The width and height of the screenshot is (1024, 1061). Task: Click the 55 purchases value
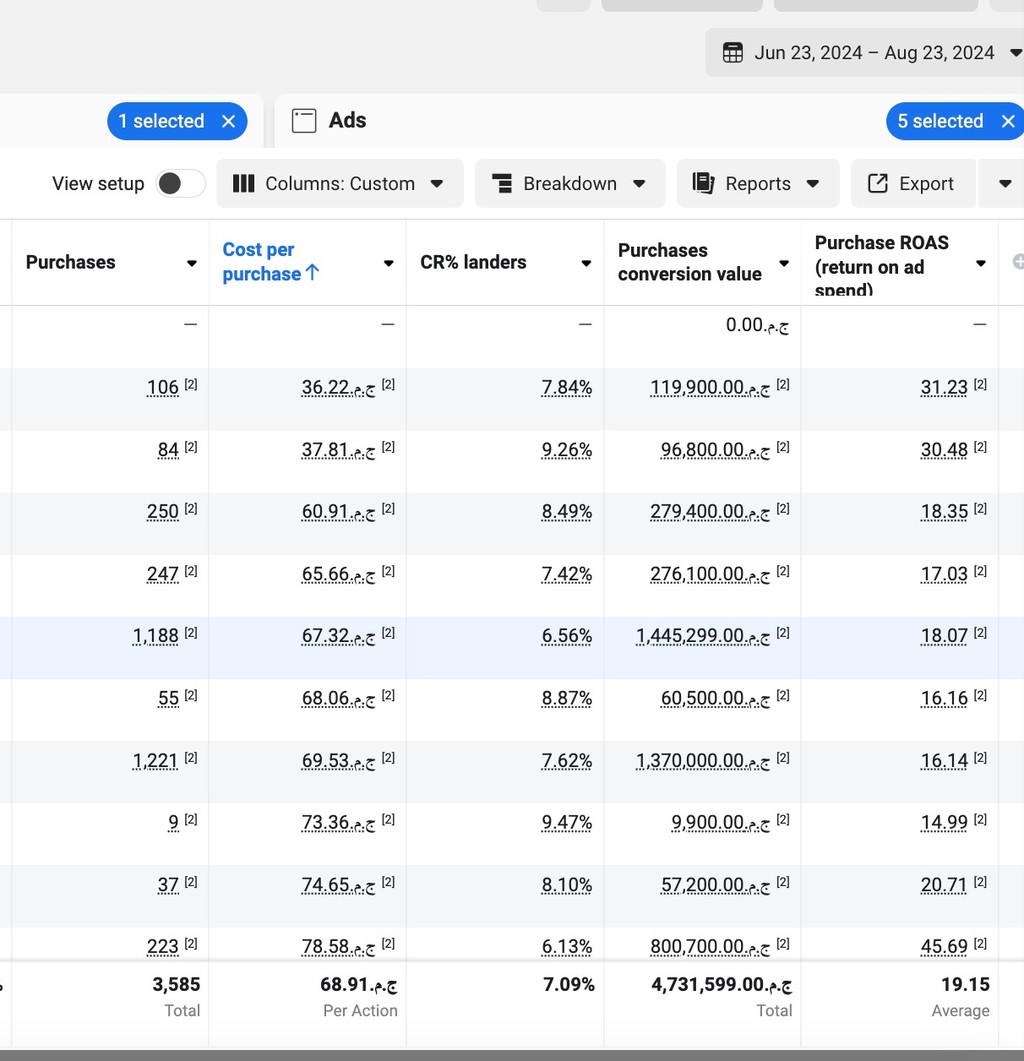click(168, 698)
